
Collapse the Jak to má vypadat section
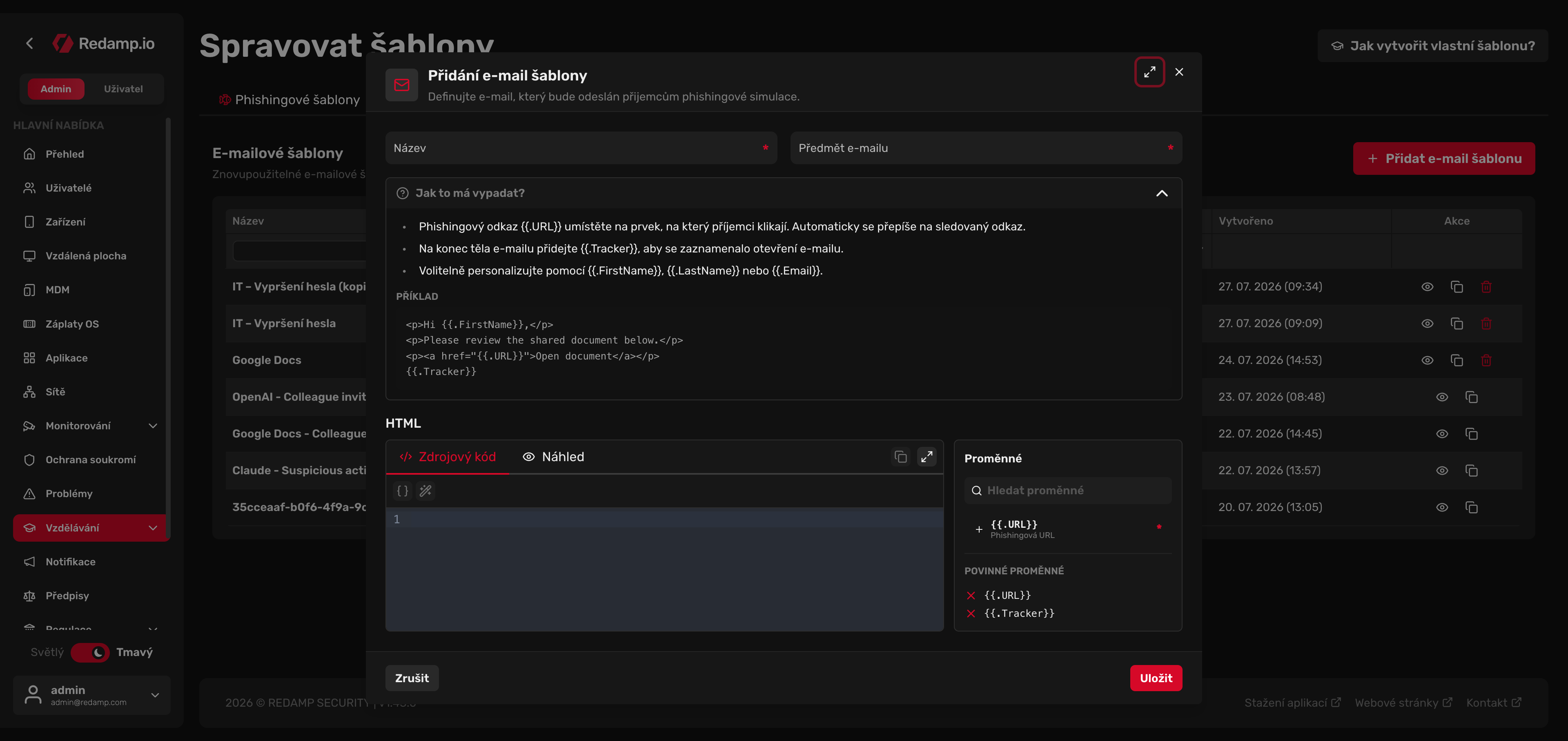point(1161,193)
